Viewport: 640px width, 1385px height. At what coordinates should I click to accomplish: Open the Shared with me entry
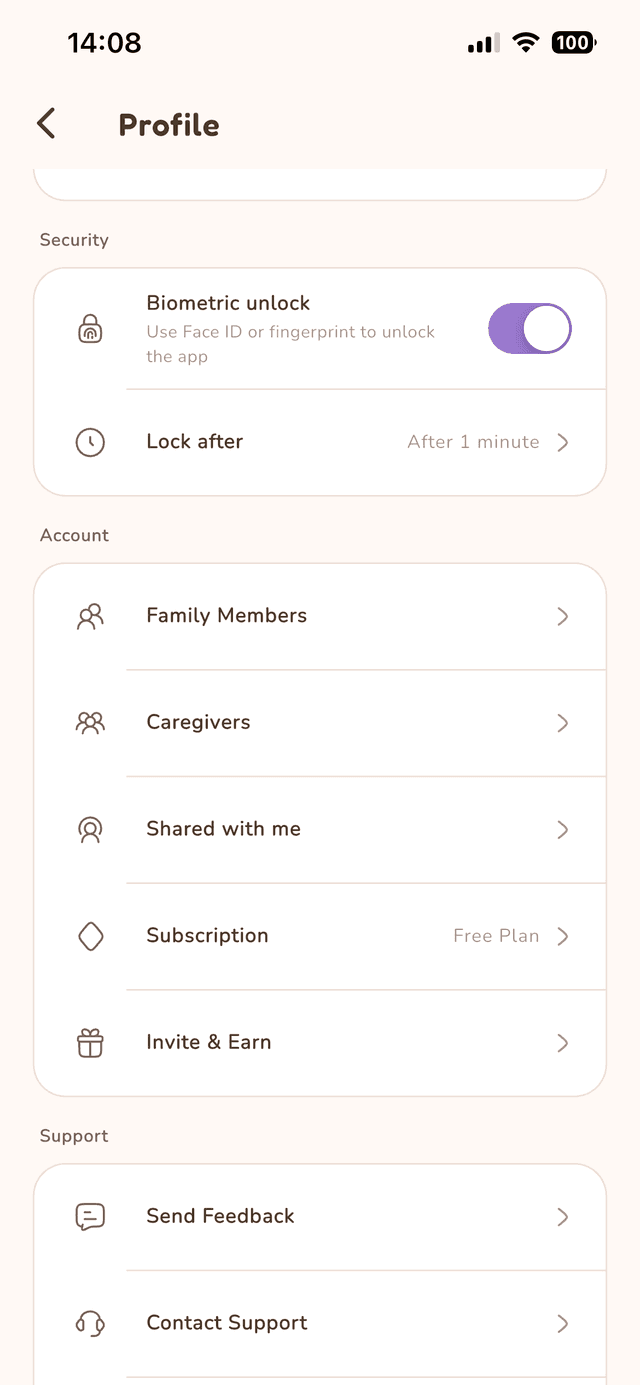pyautogui.click(x=223, y=829)
